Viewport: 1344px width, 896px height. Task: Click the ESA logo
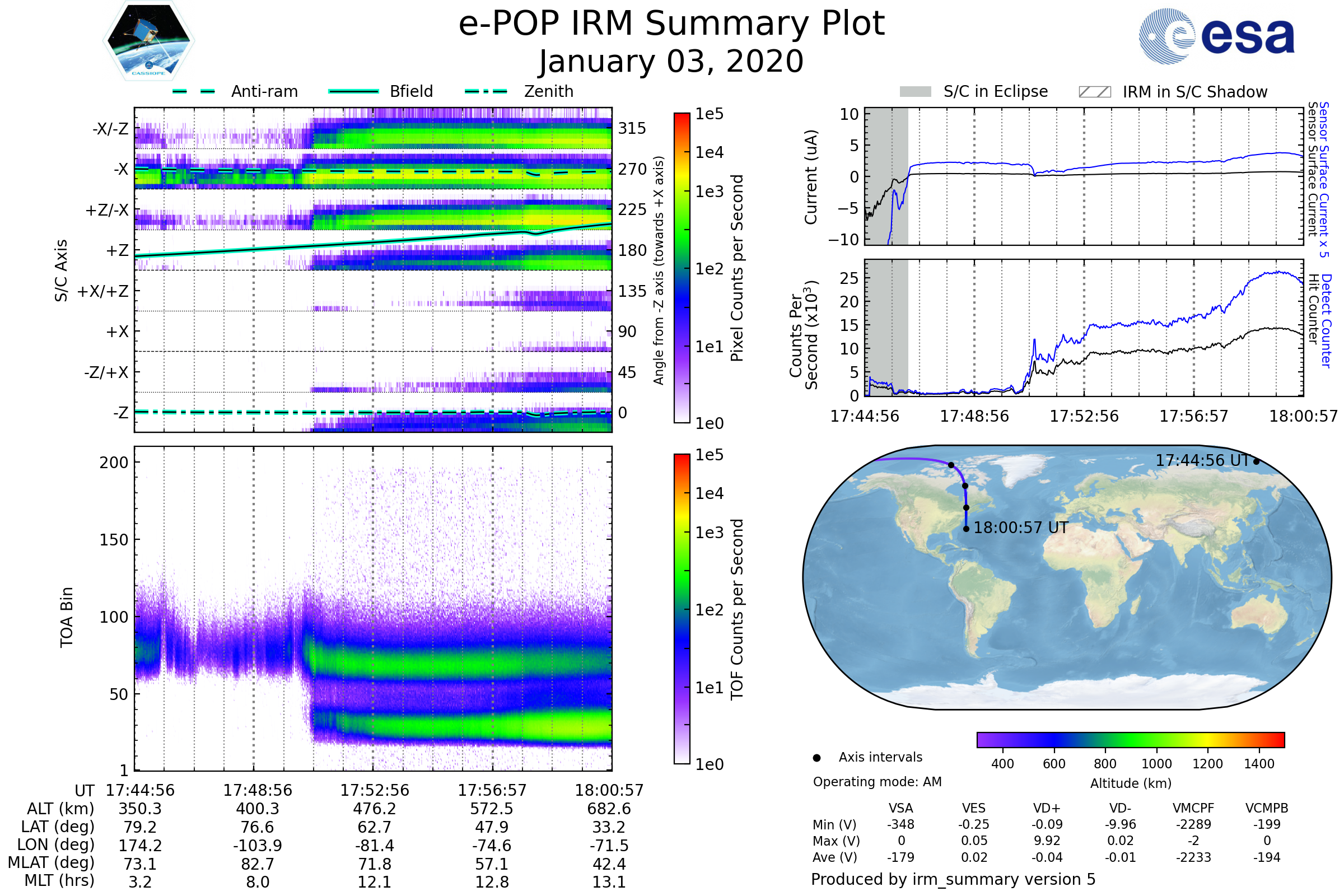(x=1216, y=36)
